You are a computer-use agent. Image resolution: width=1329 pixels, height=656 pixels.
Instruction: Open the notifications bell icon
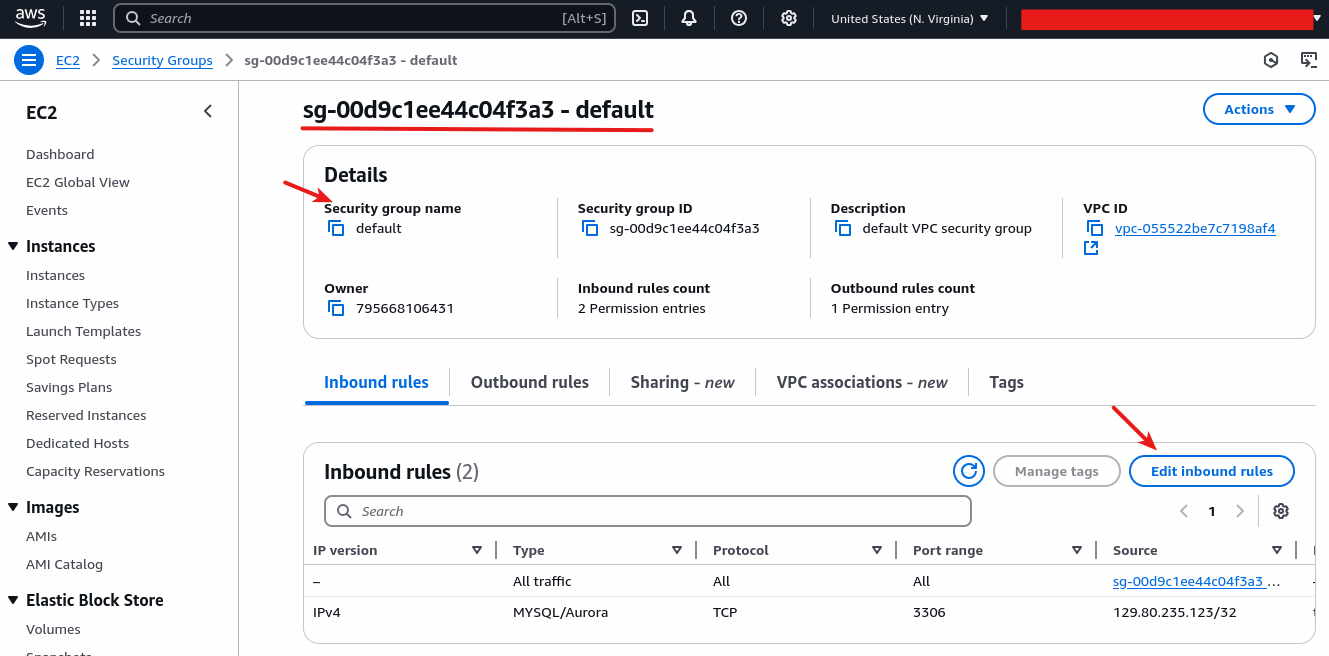click(689, 18)
